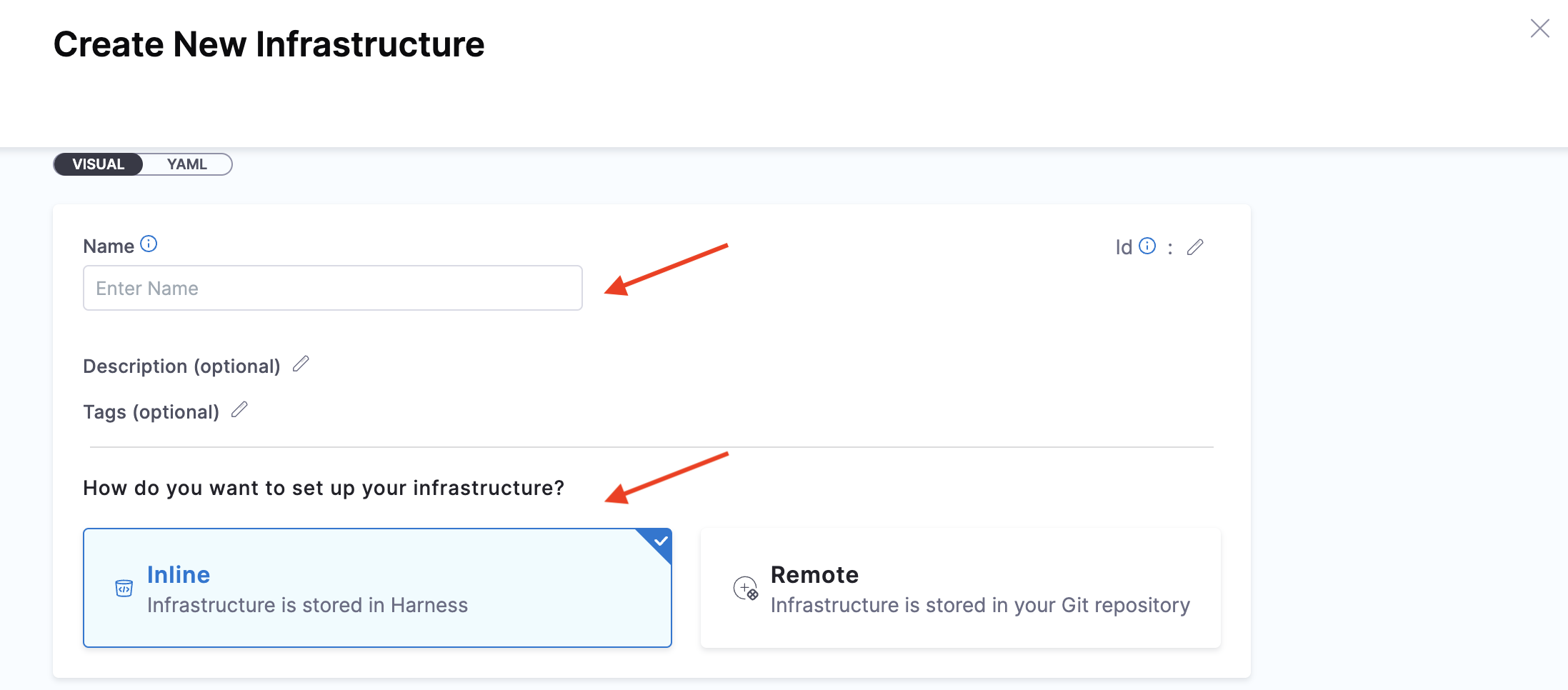Image resolution: width=1568 pixels, height=690 pixels.
Task: Click the Remote Git repository icon
Action: coord(746,588)
